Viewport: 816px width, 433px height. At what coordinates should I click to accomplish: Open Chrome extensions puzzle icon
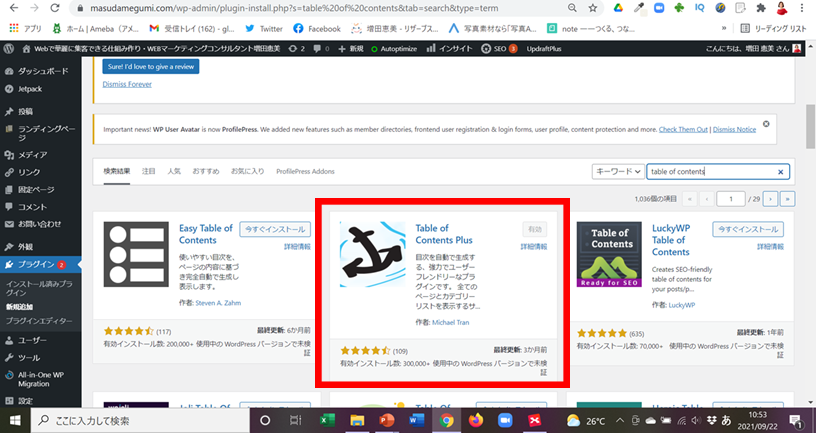click(x=761, y=8)
